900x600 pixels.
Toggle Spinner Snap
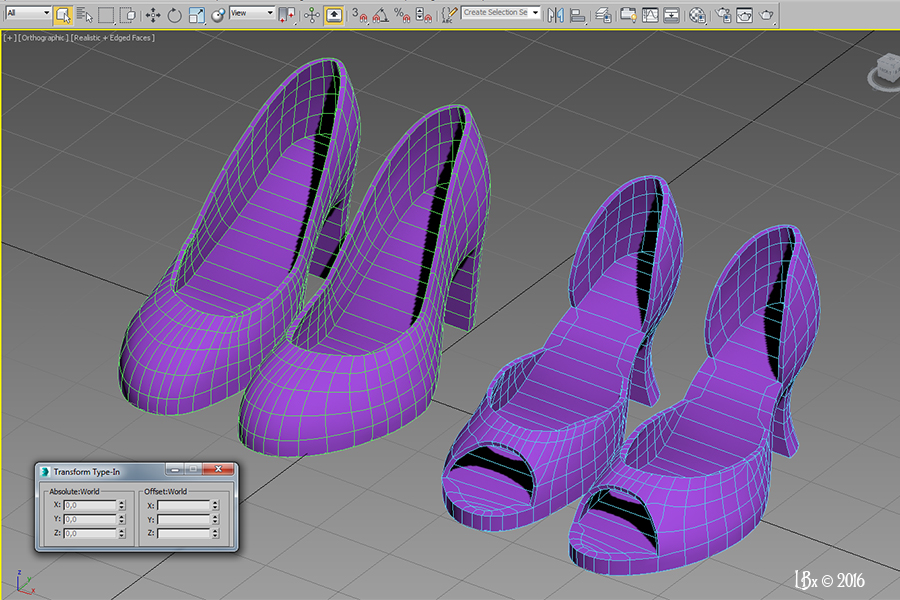point(423,15)
